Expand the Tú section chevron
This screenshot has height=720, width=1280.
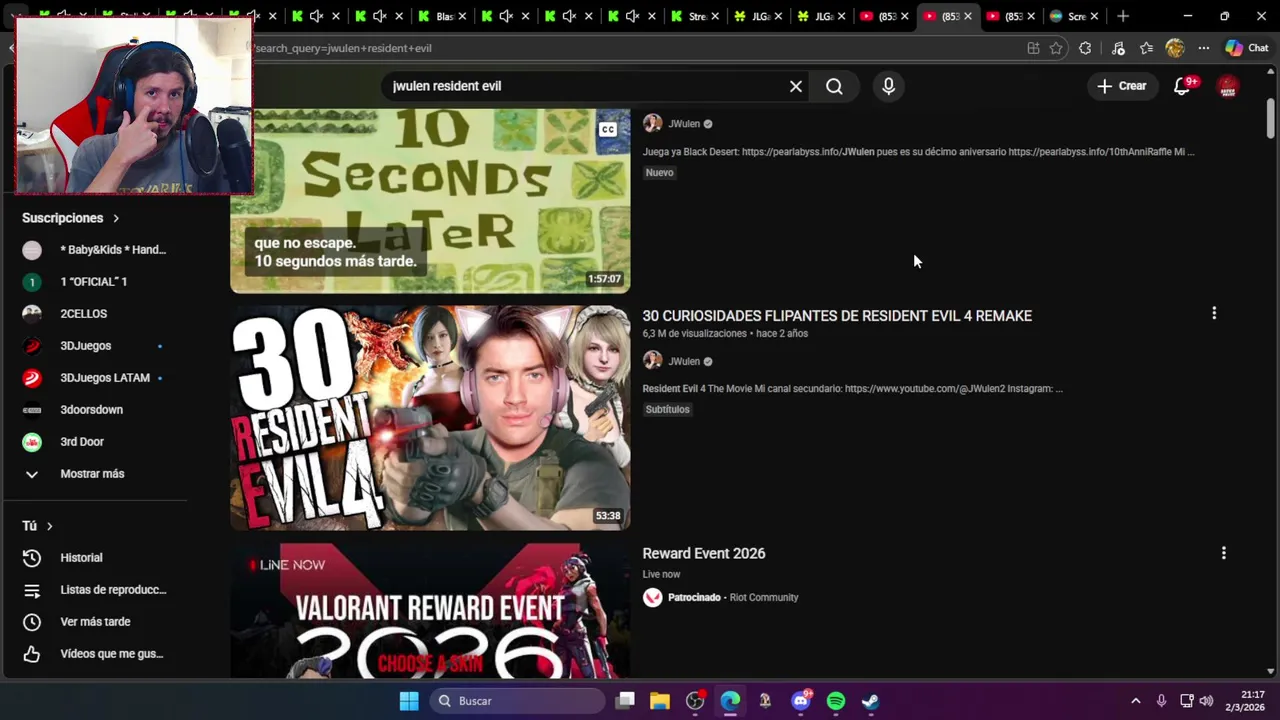49,526
